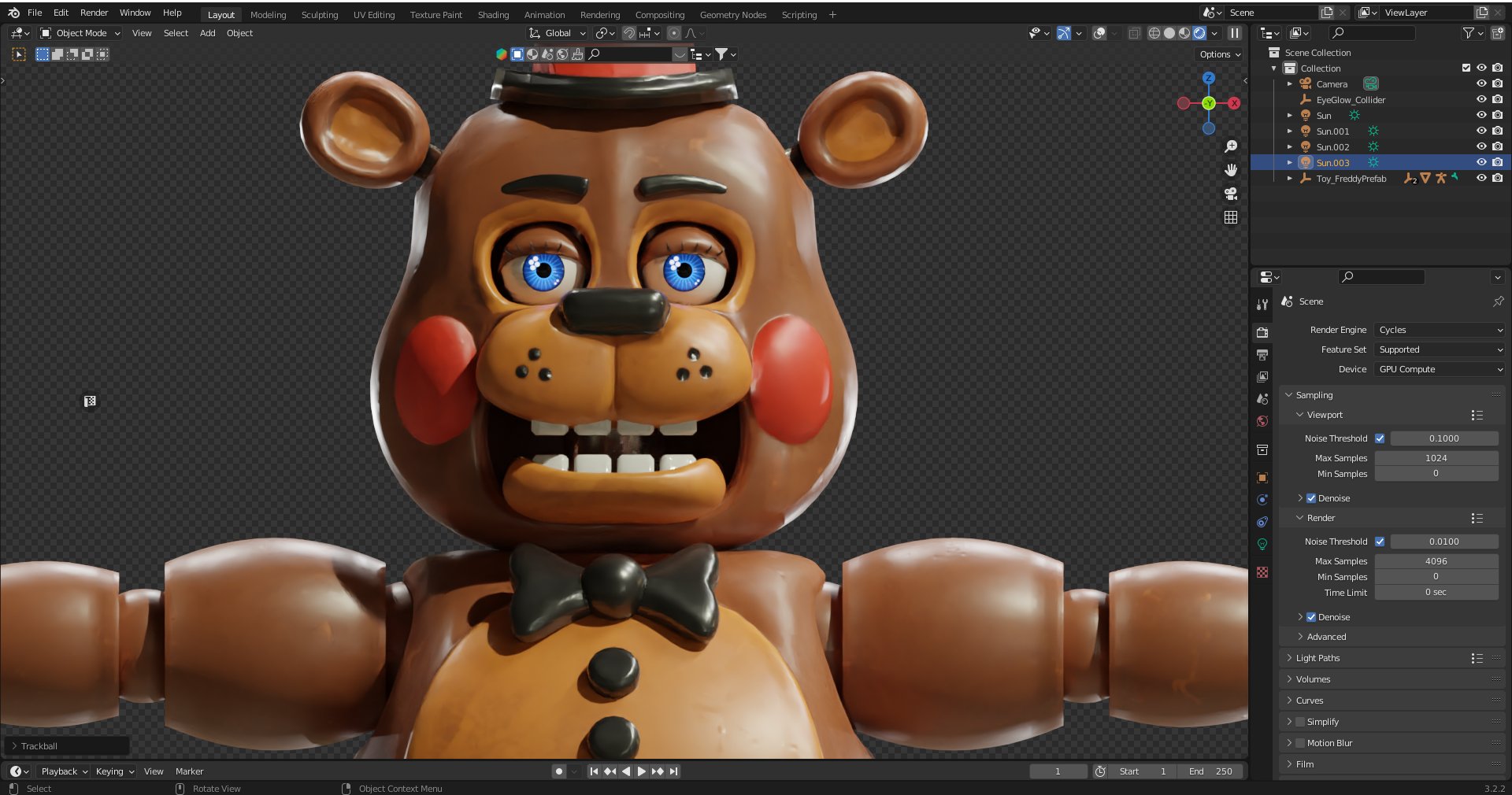Open the viewport Add menu

coord(207,33)
